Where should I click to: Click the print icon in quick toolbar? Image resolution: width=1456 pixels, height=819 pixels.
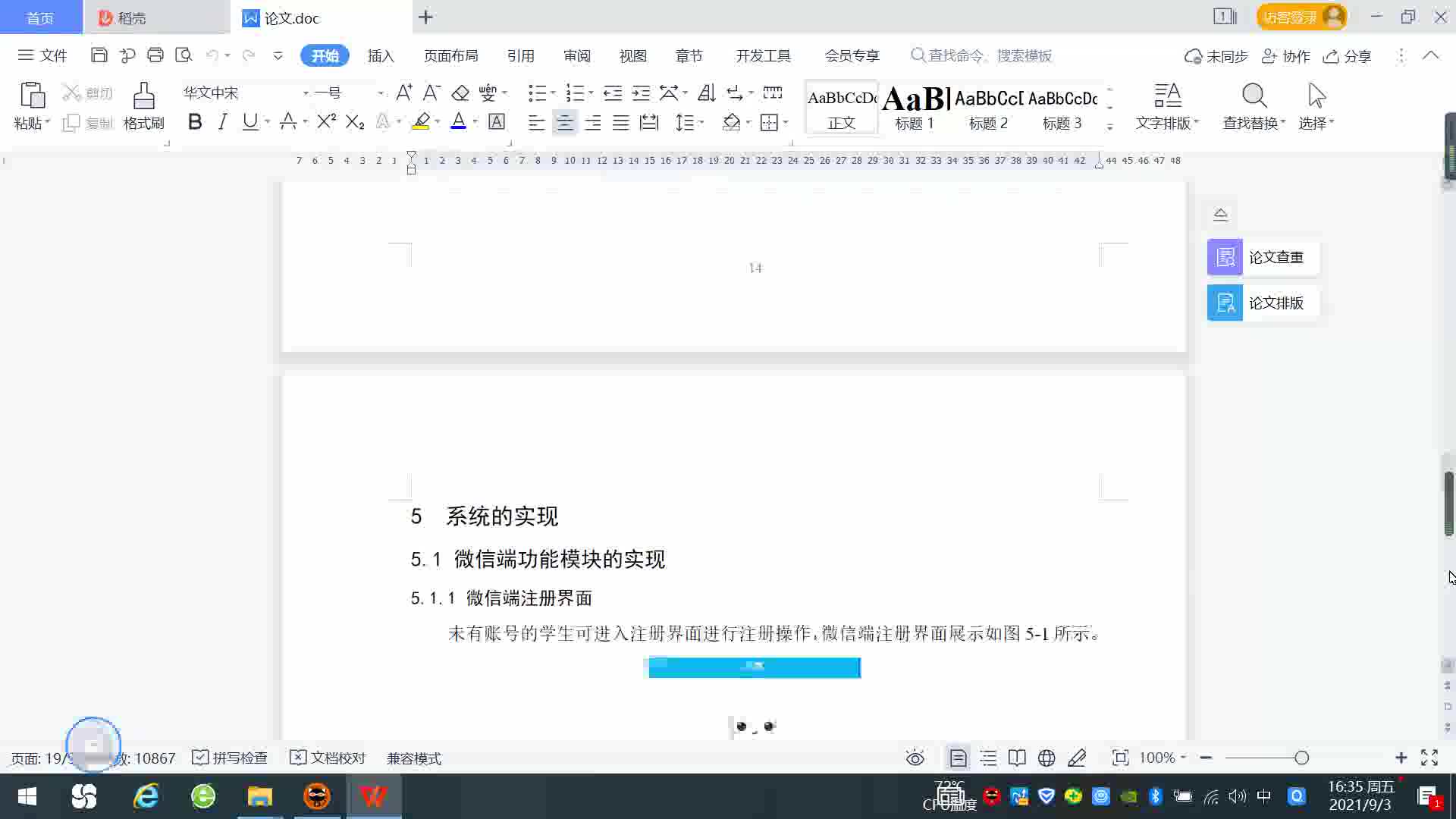point(155,55)
